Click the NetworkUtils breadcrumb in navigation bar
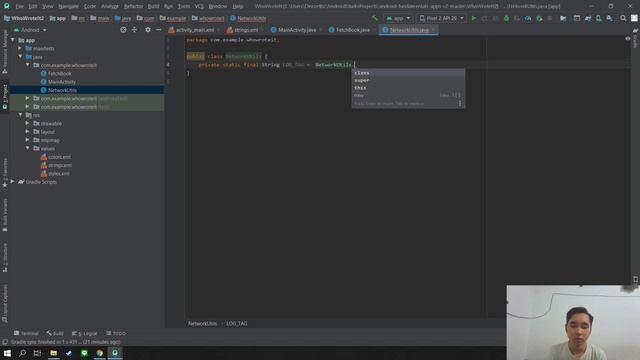This screenshot has width=640, height=360. point(248,18)
